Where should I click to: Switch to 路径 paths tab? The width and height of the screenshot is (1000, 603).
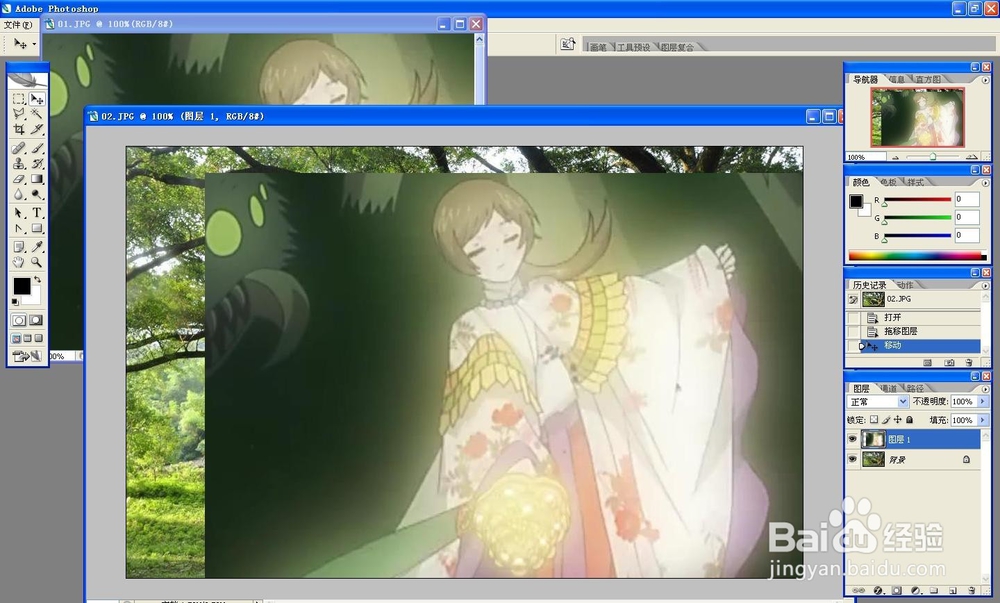[x=915, y=388]
